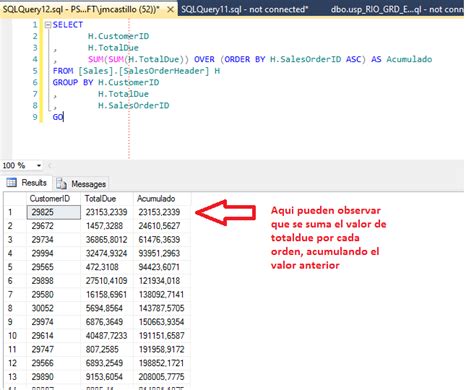Place cursor on SELECT keyword line
Image resolution: width=474 pixels, height=390 pixels.
coord(68,25)
